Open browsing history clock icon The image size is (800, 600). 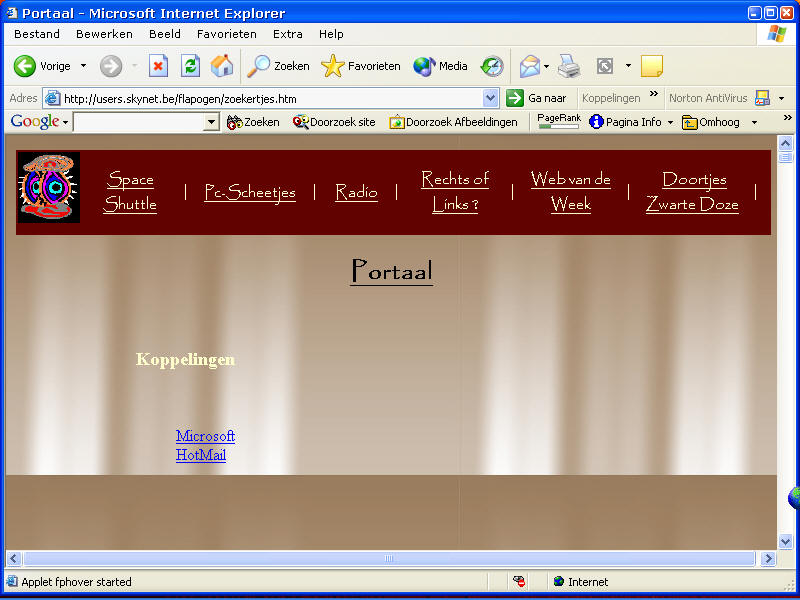492,66
